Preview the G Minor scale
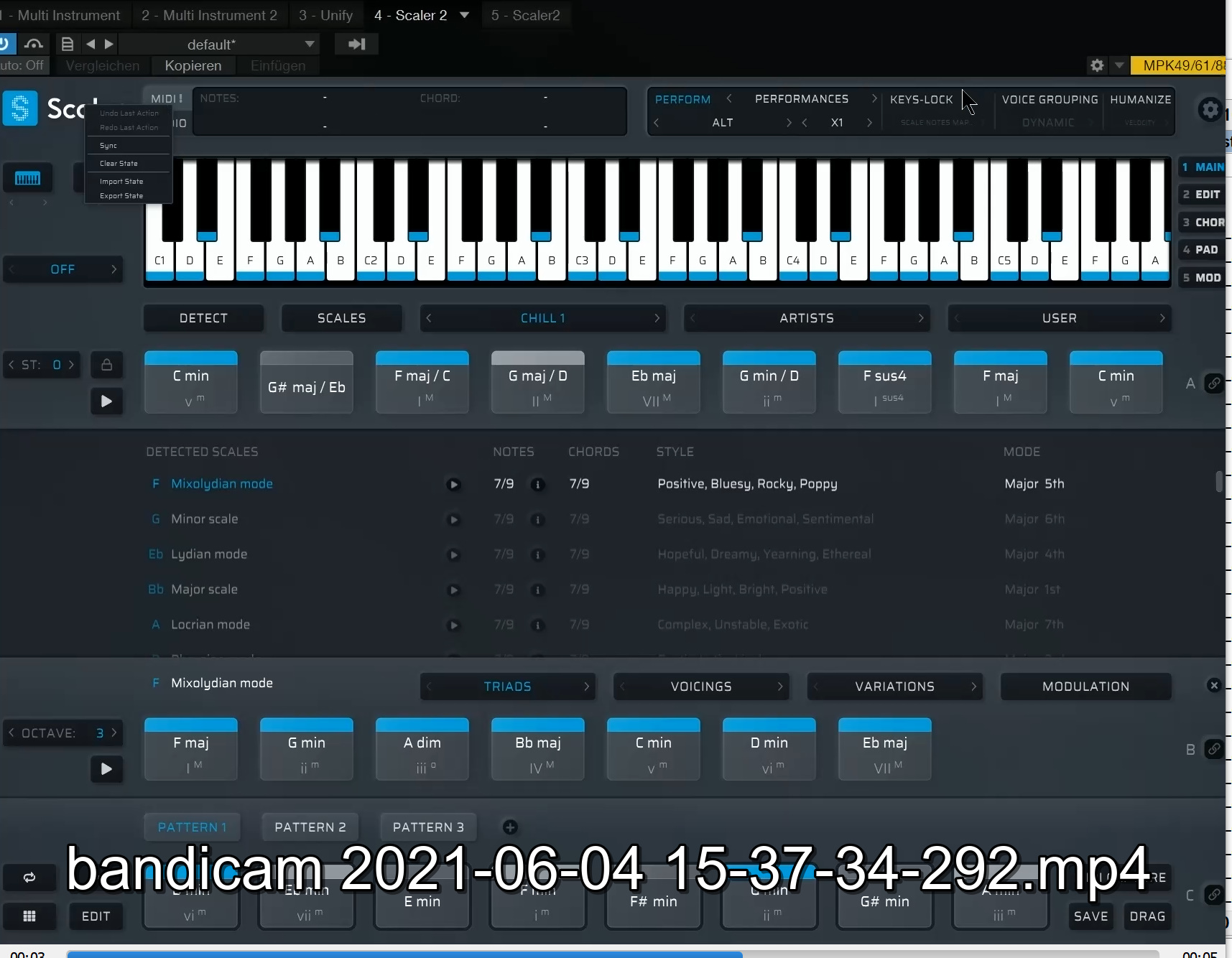 pyautogui.click(x=453, y=520)
